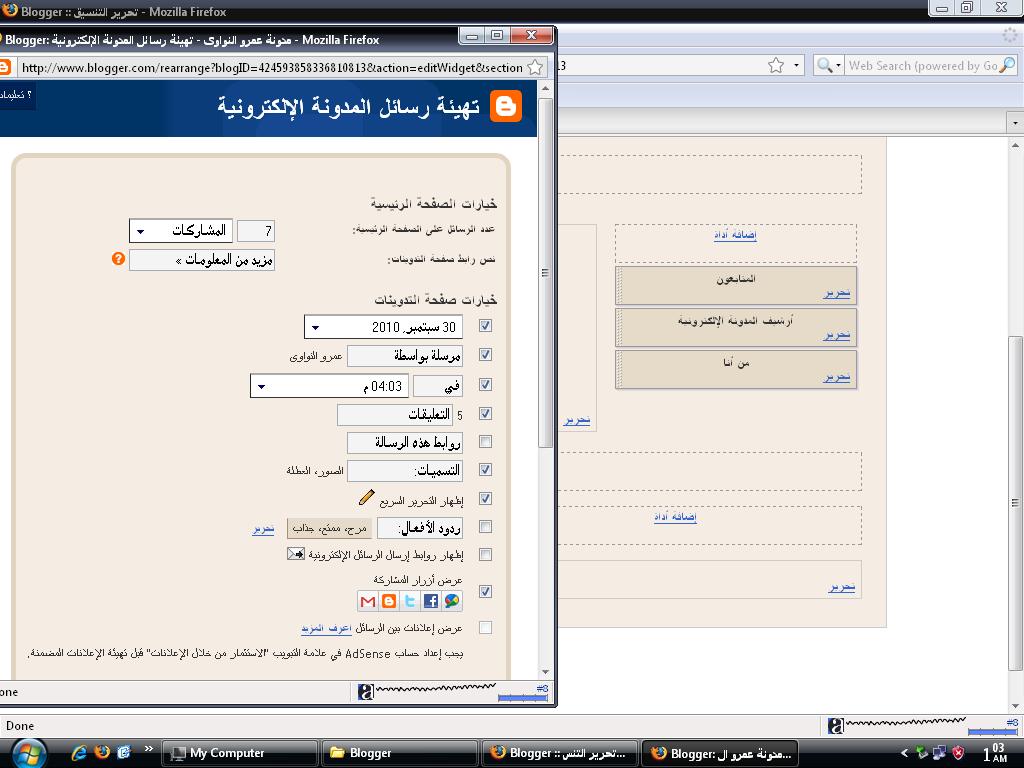This screenshot has width=1024, height=768.
Task: Expand Quick Launch overflow chevron
Action: [x=149, y=748]
